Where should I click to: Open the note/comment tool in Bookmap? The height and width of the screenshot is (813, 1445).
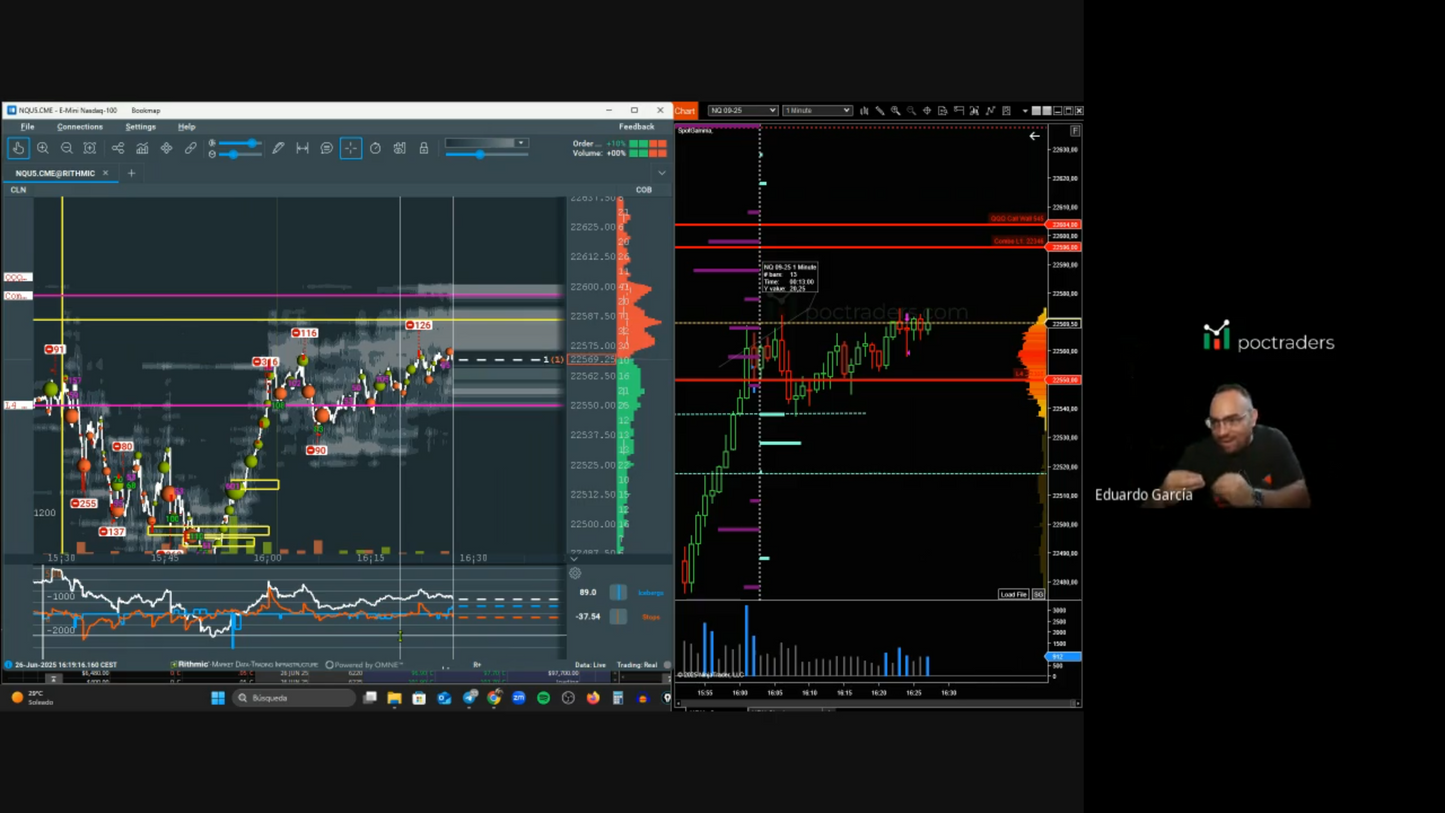pyautogui.click(x=326, y=147)
